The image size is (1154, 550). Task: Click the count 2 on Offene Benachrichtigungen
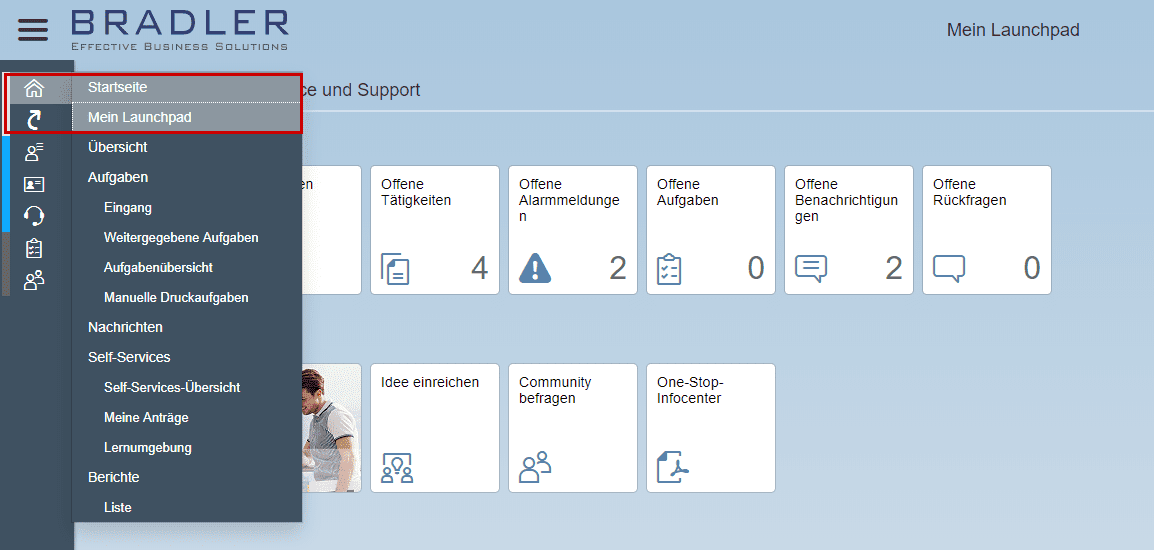pyautogui.click(x=893, y=269)
